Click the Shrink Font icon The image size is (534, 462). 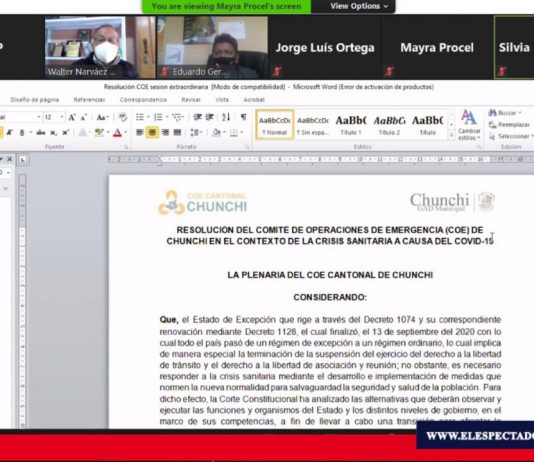(x=83, y=117)
